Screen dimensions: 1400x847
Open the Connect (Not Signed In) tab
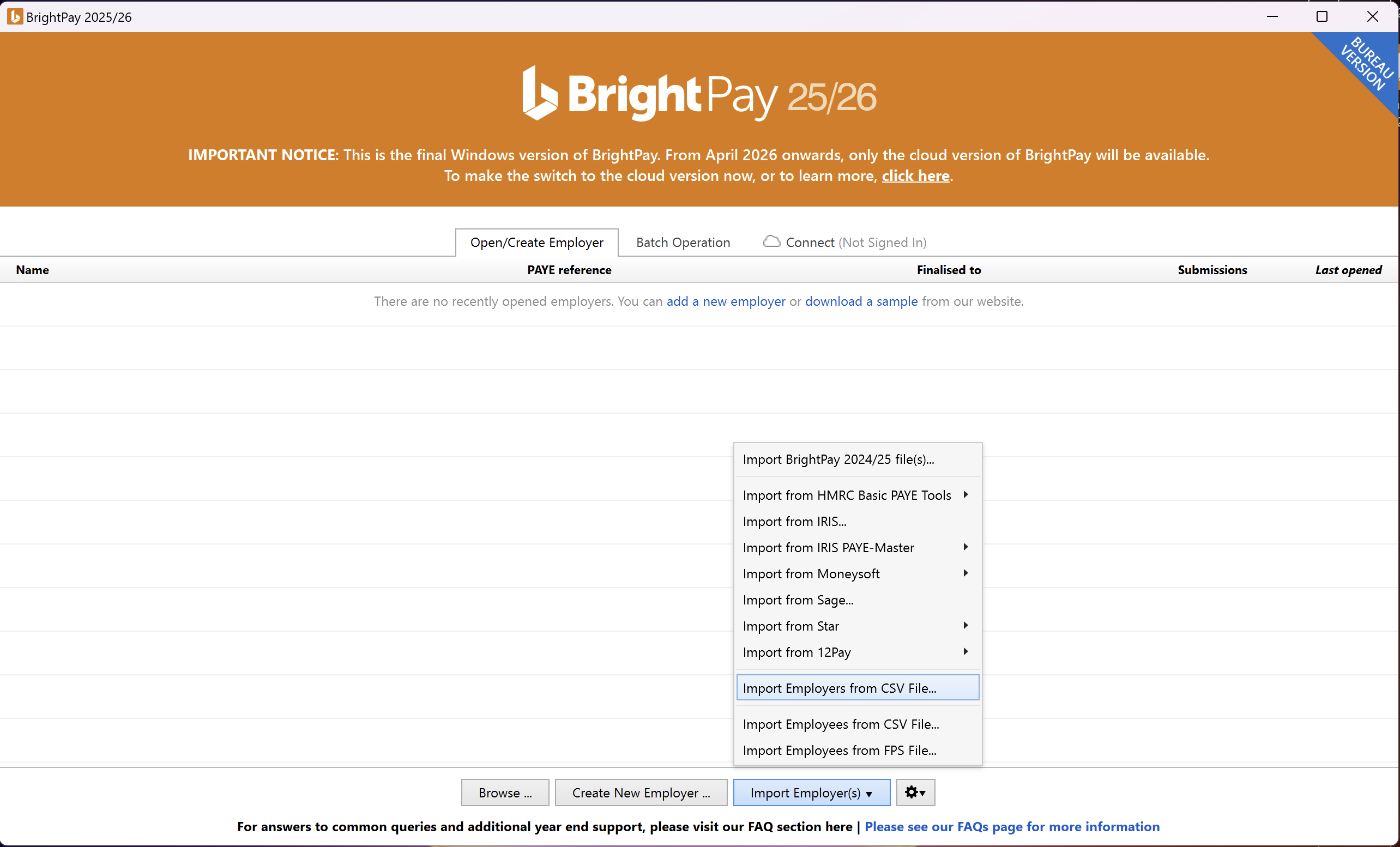pyautogui.click(x=845, y=243)
